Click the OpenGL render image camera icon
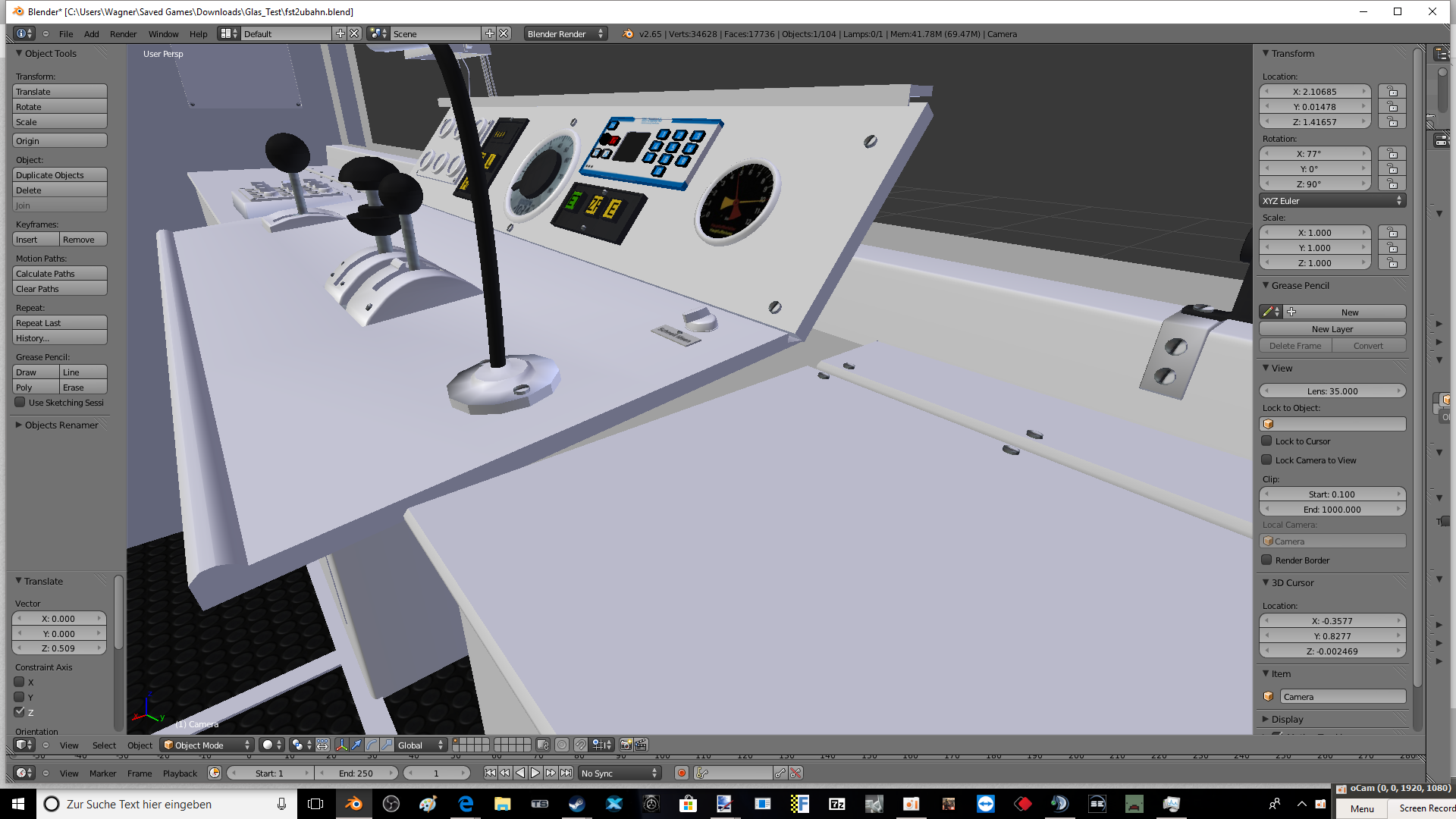1456x819 pixels. pos(626,745)
